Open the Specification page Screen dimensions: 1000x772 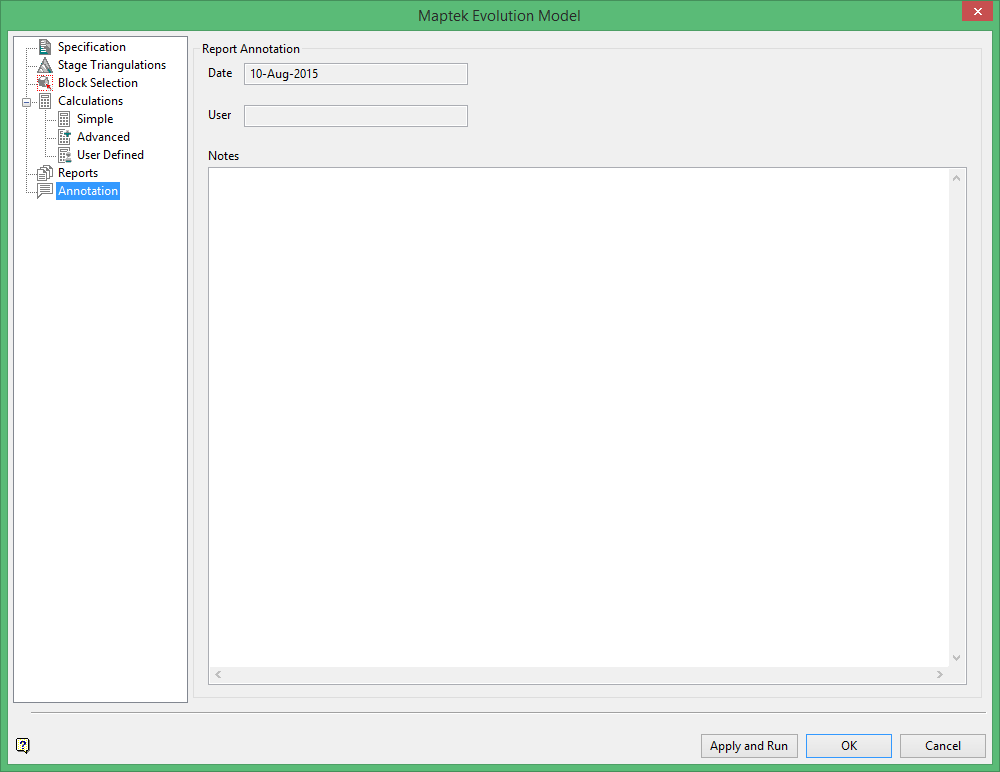click(92, 47)
